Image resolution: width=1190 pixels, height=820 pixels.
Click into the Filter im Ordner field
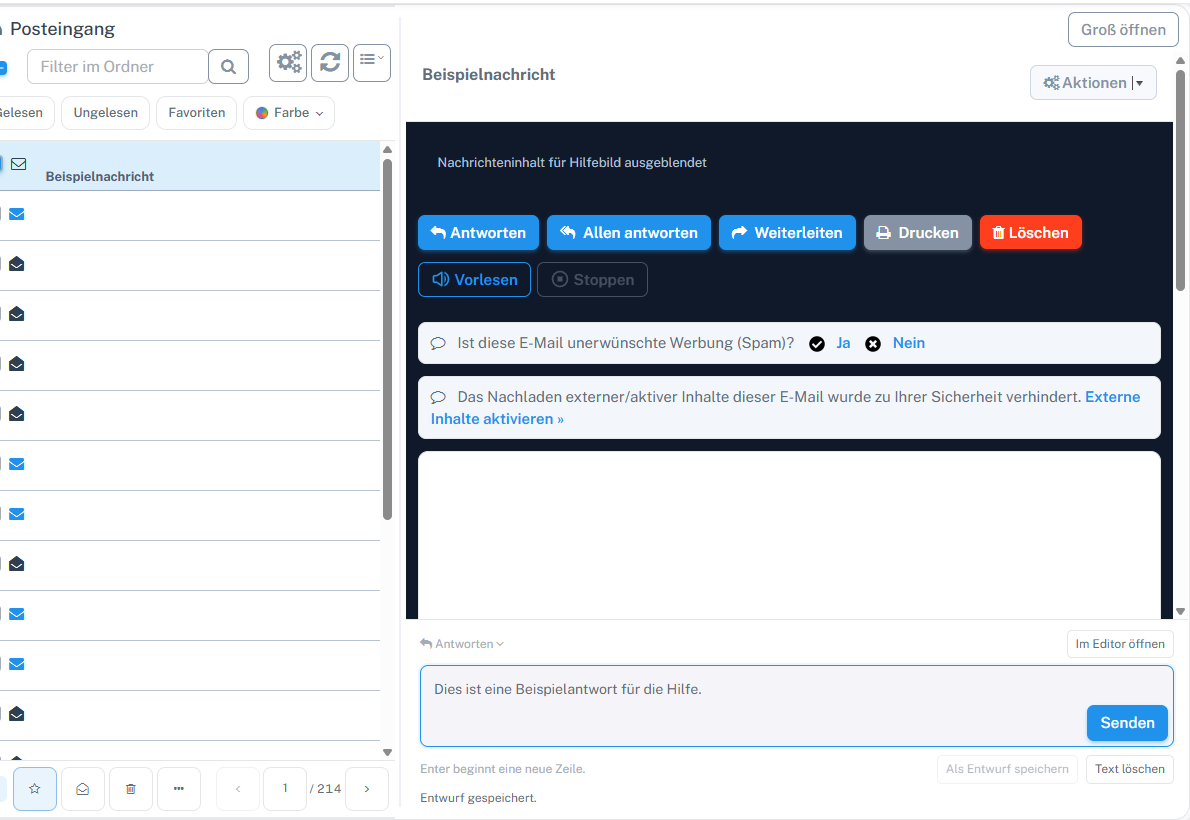(x=118, y=67)
